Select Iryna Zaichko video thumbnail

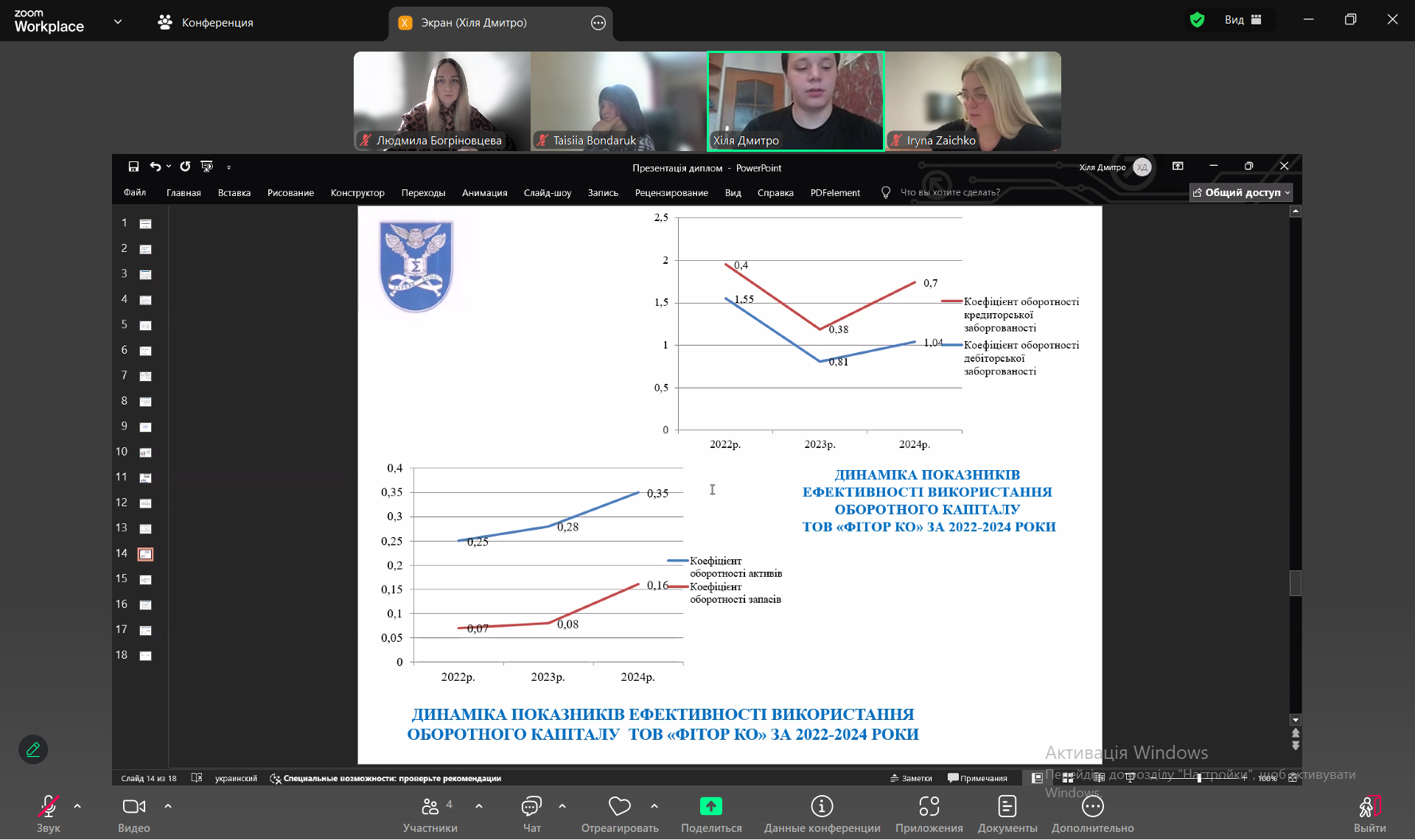(x=973, y=101)
